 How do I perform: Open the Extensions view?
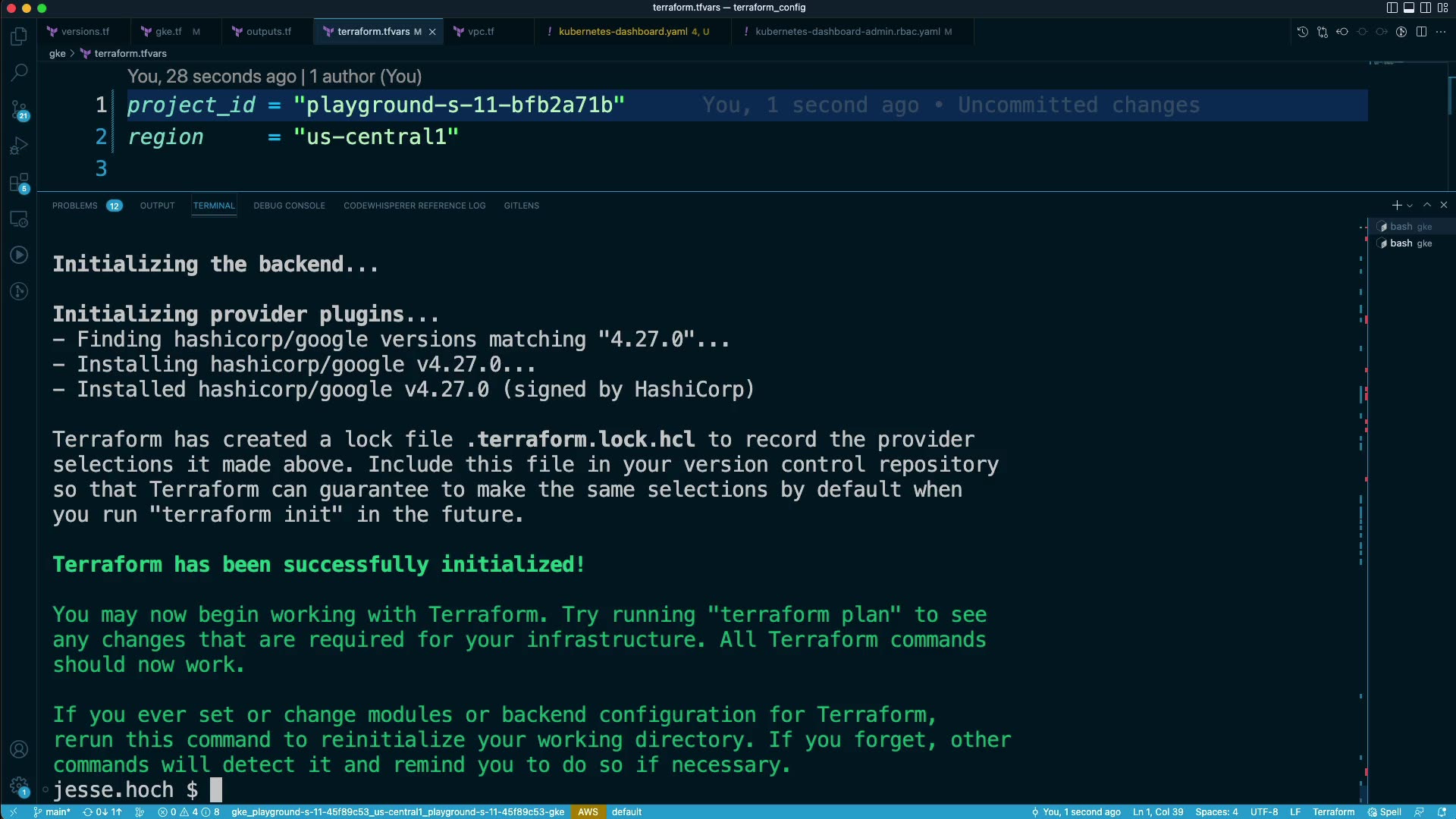pyautogui.click(x=19, y=183)
